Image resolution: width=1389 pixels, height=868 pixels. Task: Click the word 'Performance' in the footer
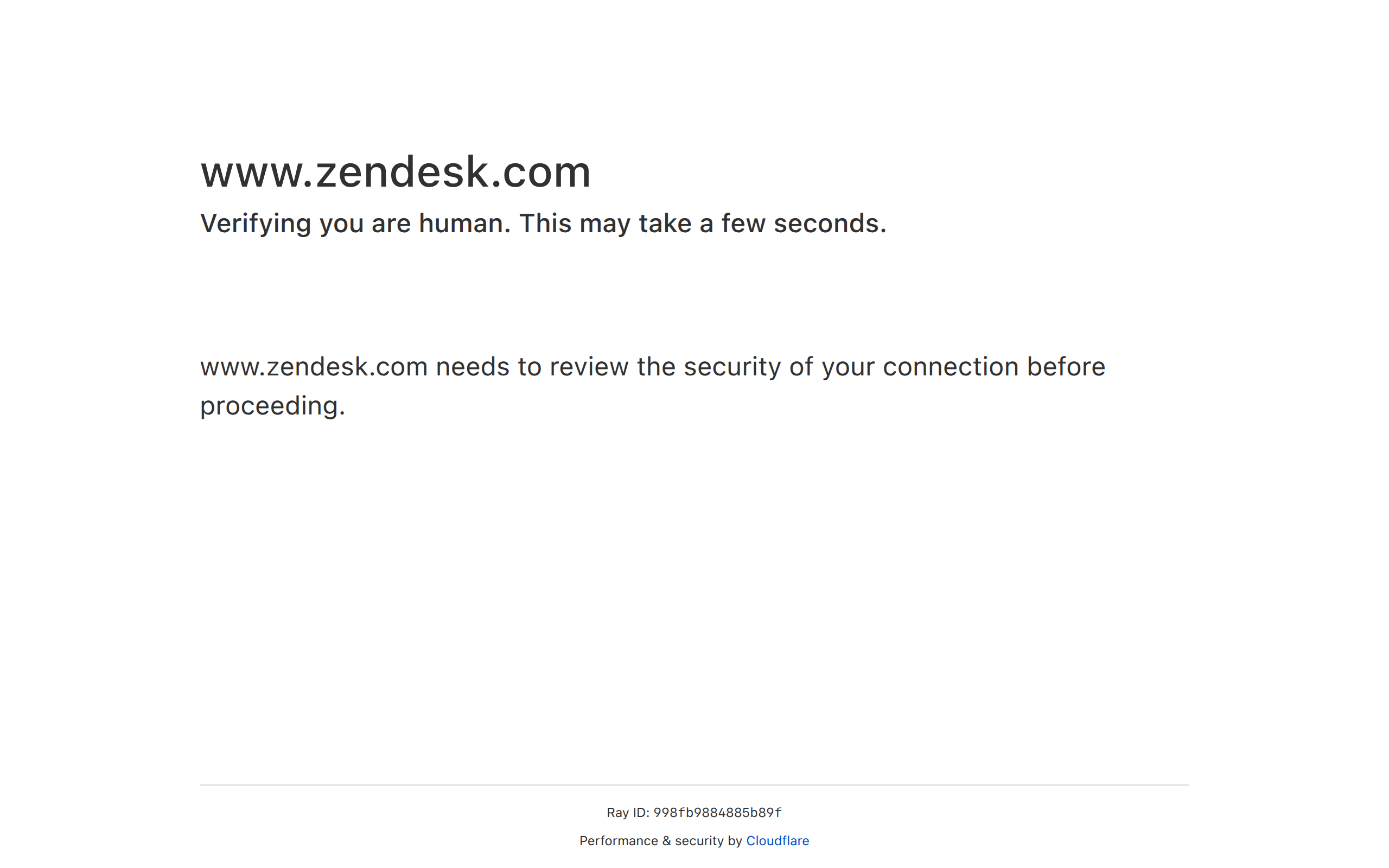point(618,840)
